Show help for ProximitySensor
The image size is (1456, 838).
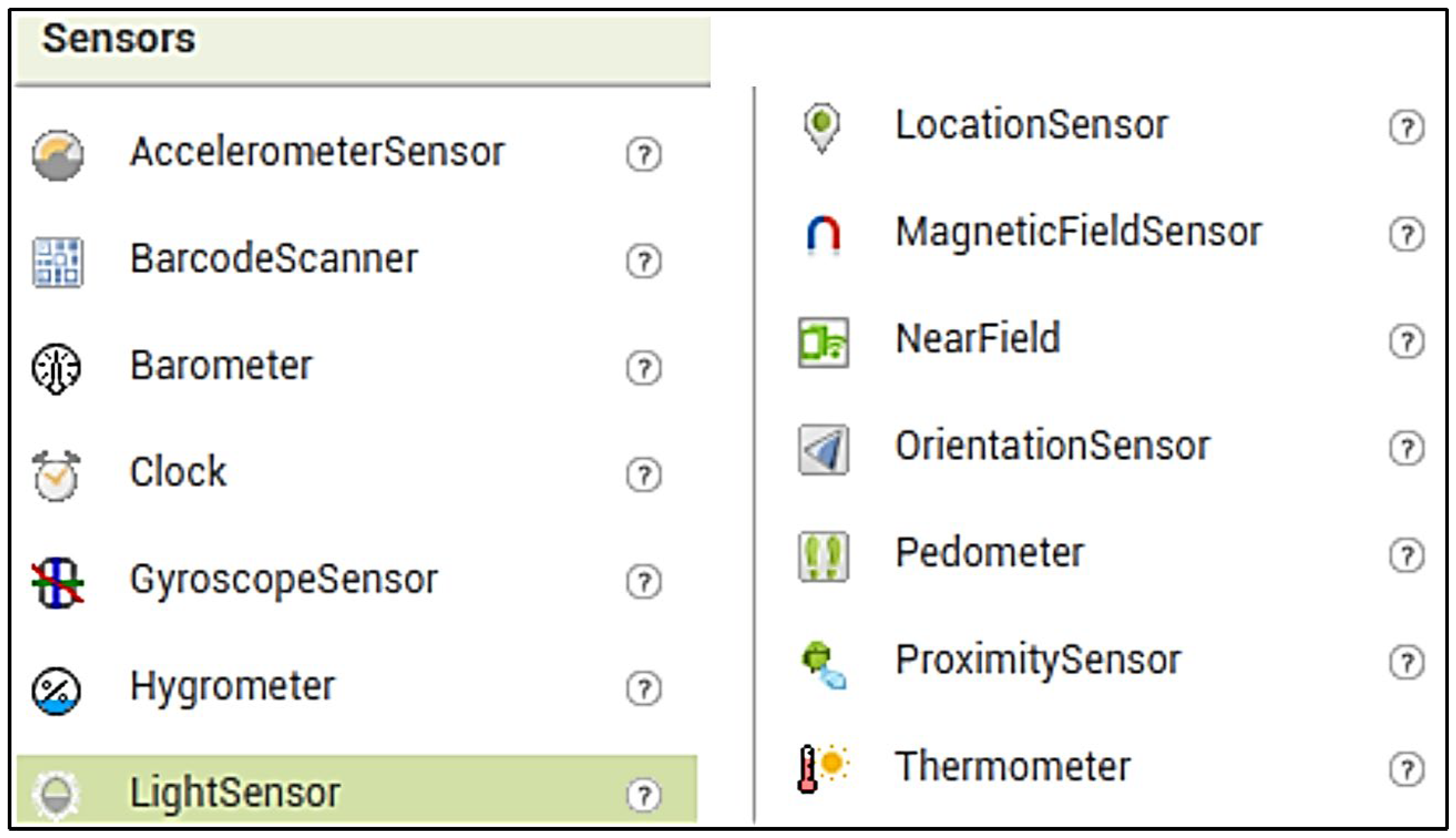click(x=1407, y=662)
